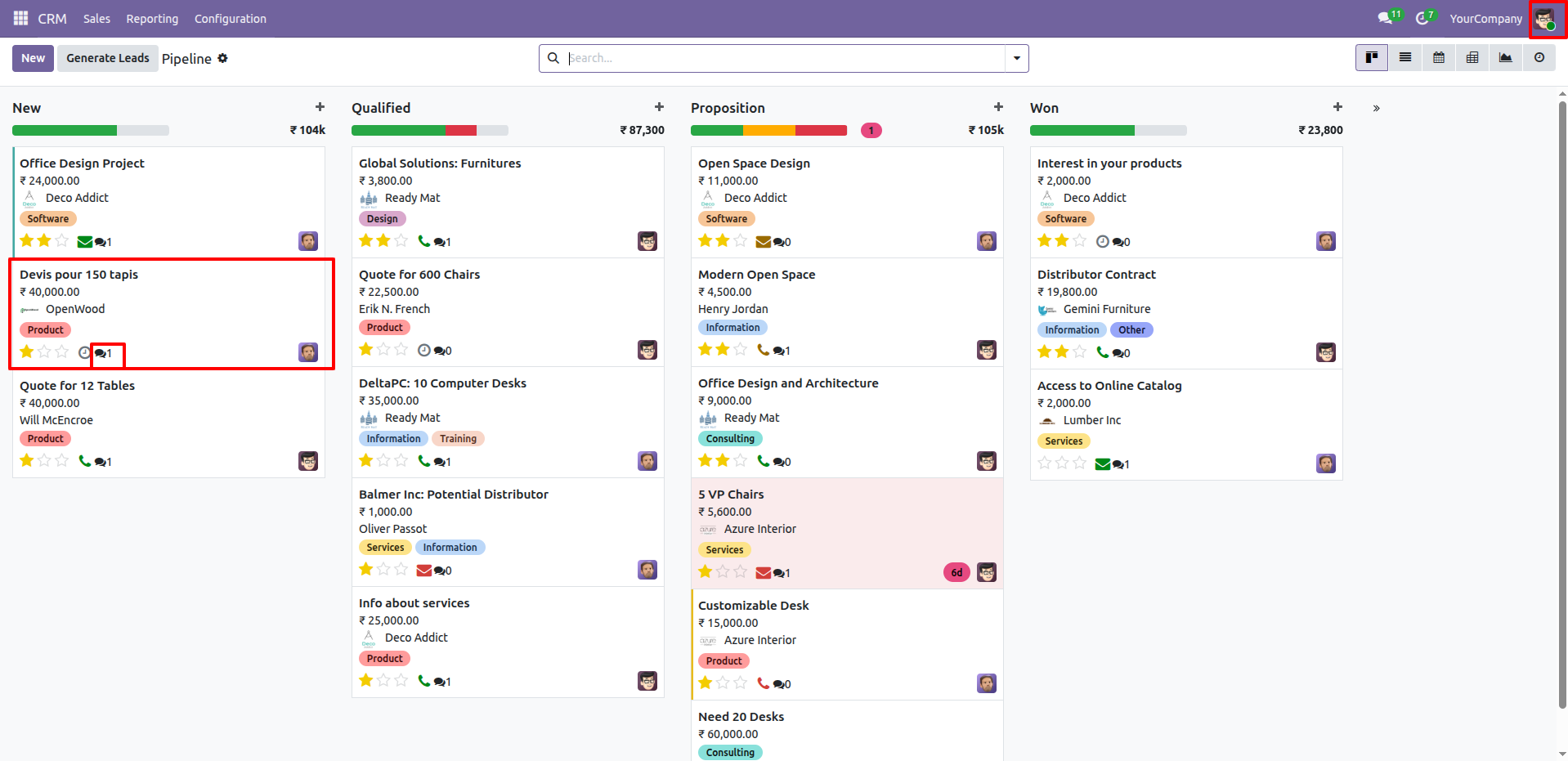Switch to Calendar view
1568x761 pixels.
(1439, 58)
